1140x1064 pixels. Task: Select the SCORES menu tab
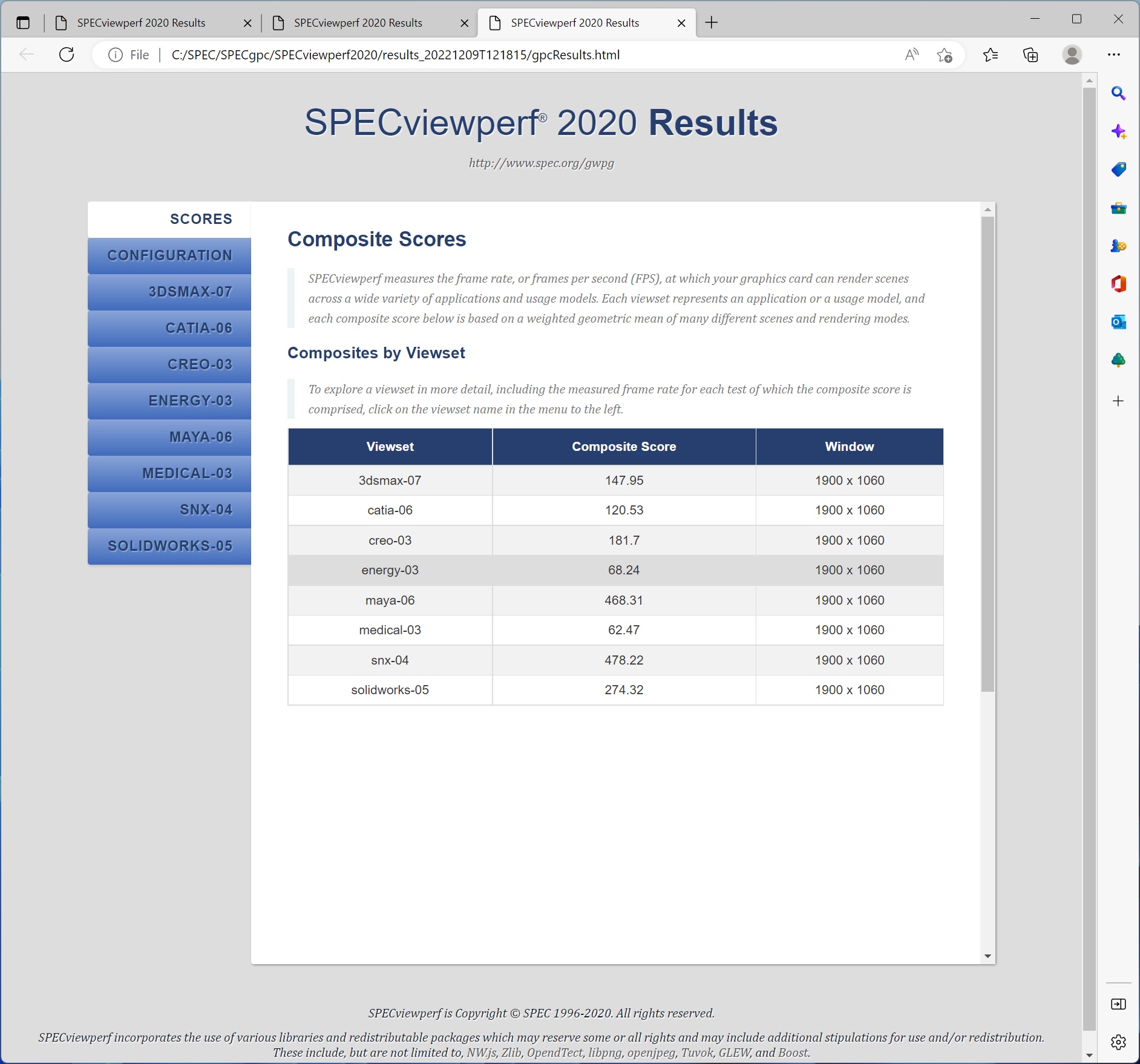click(x=169, y=219)
